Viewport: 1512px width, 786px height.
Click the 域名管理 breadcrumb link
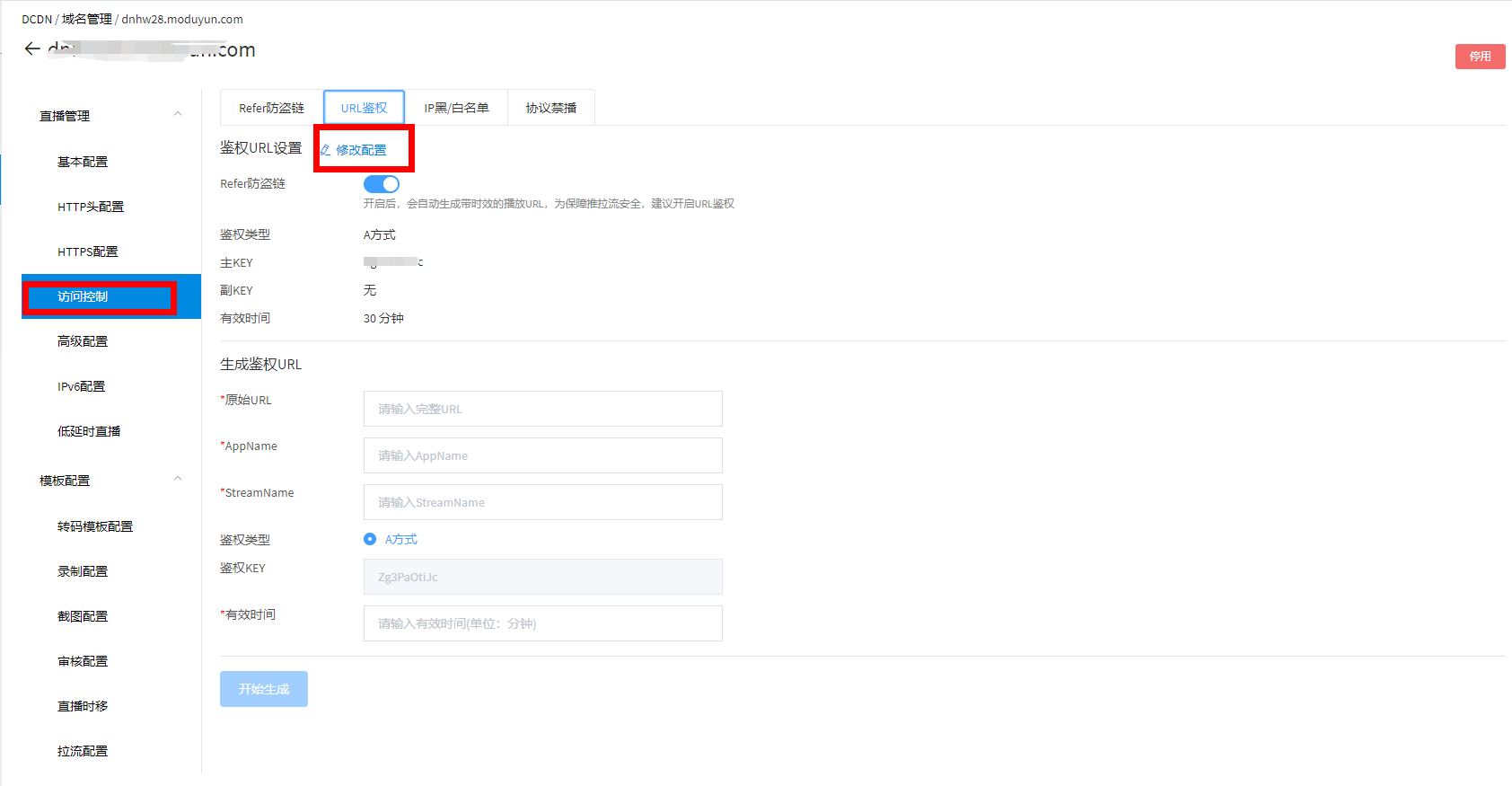[x=87, y=19]
